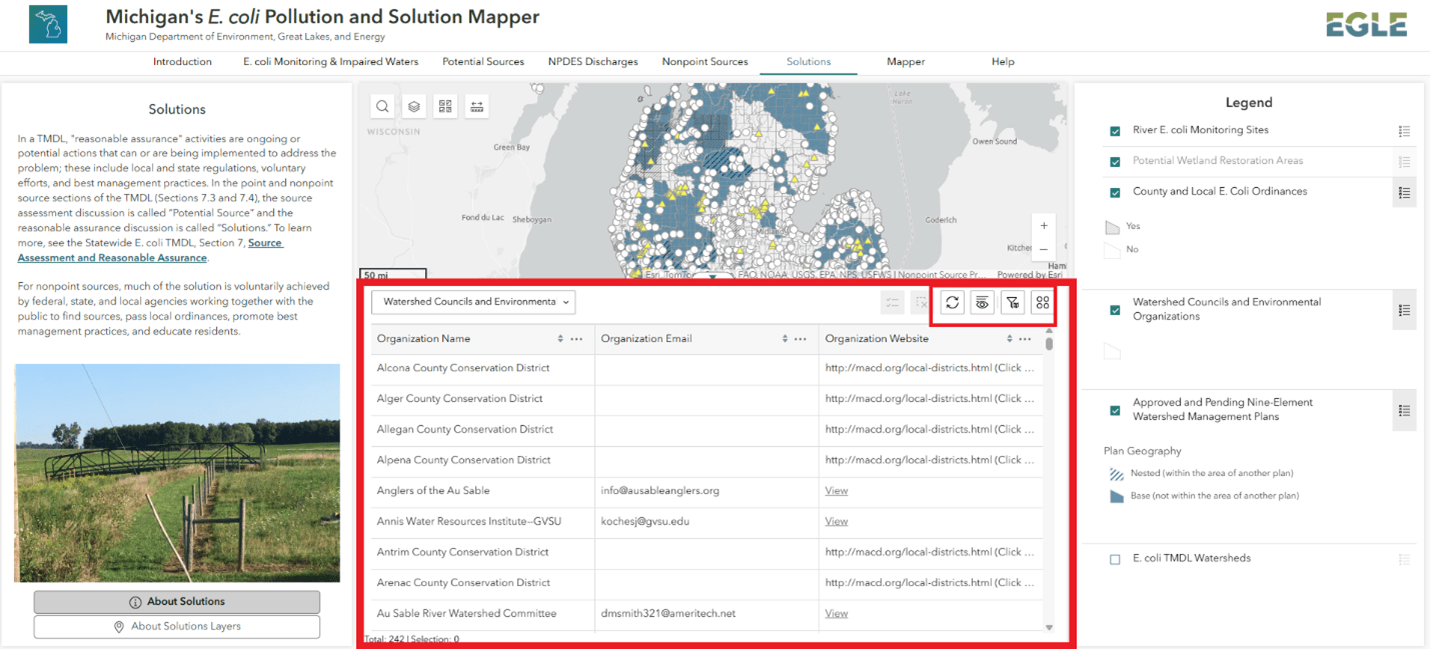Switch to Potential Sources tab
Screen dimensions: 1430x649
483,62
